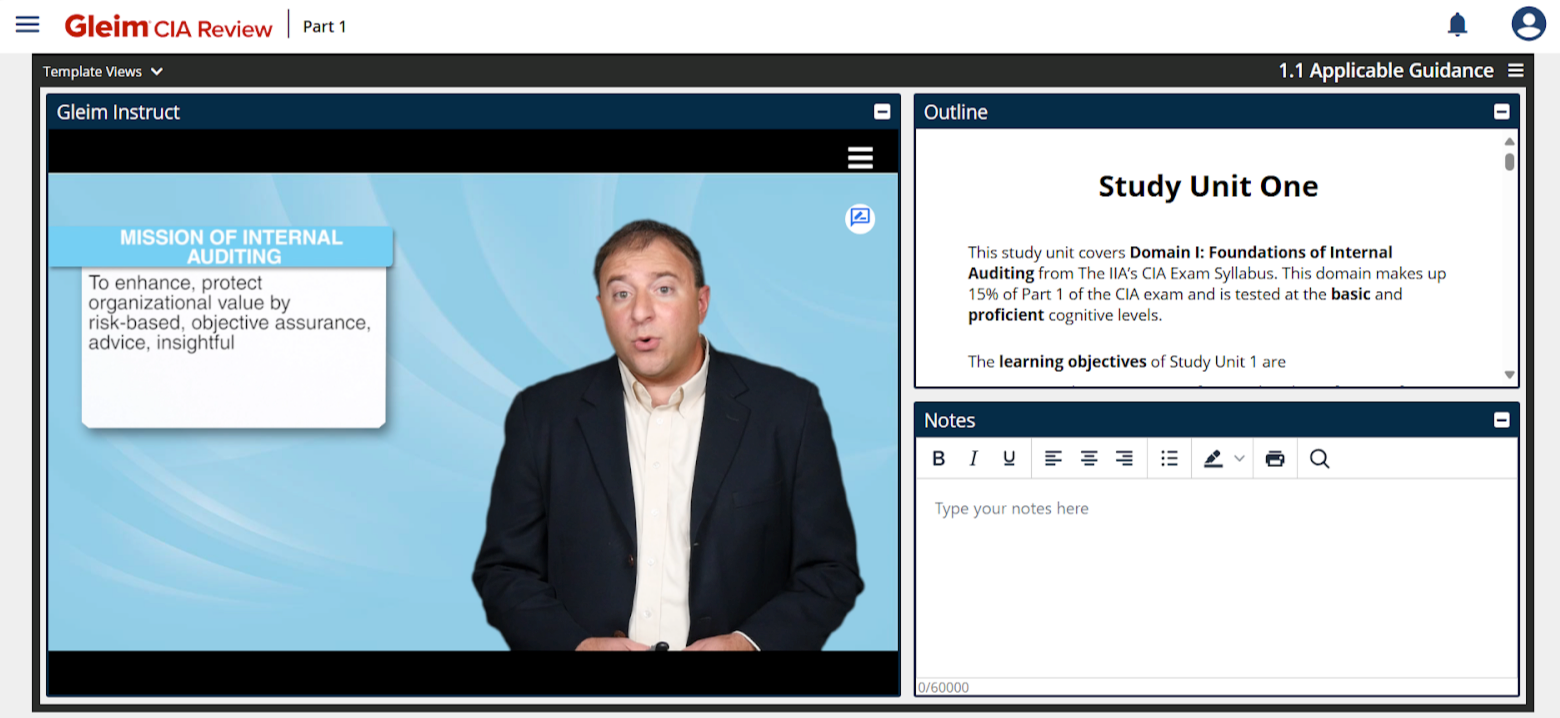Open the video player menu overlay

tap(858, 157)
